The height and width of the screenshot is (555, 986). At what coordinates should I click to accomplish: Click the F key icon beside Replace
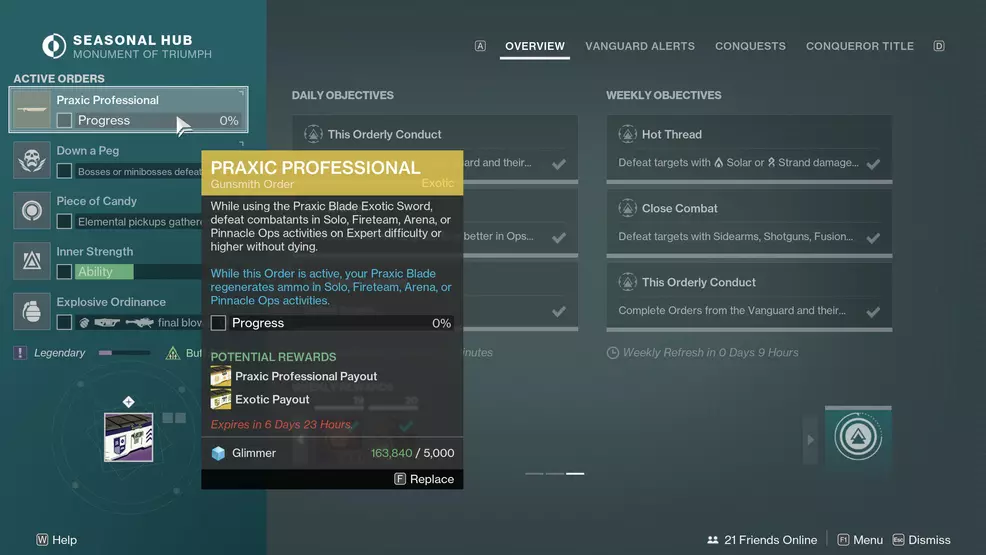[400, 479]
